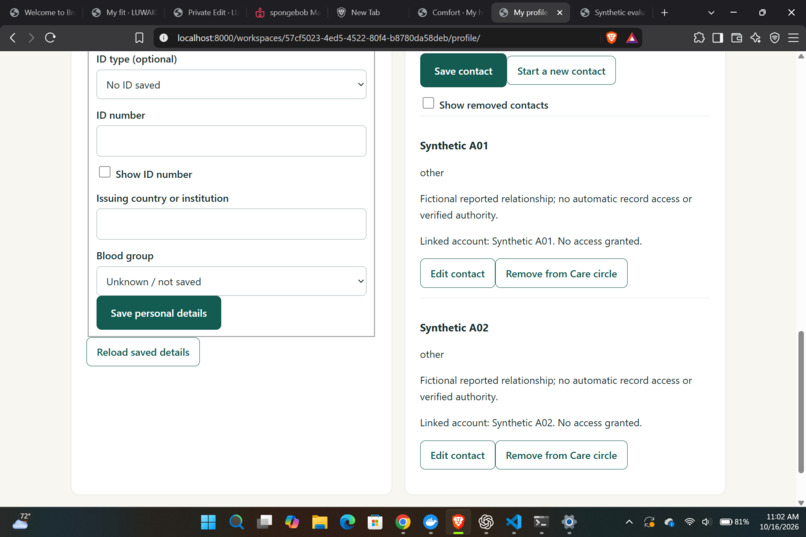Screen dimensions: 806x537
Task: Remove Synthetic A01 from Care circle
Action: click(561, 273)
